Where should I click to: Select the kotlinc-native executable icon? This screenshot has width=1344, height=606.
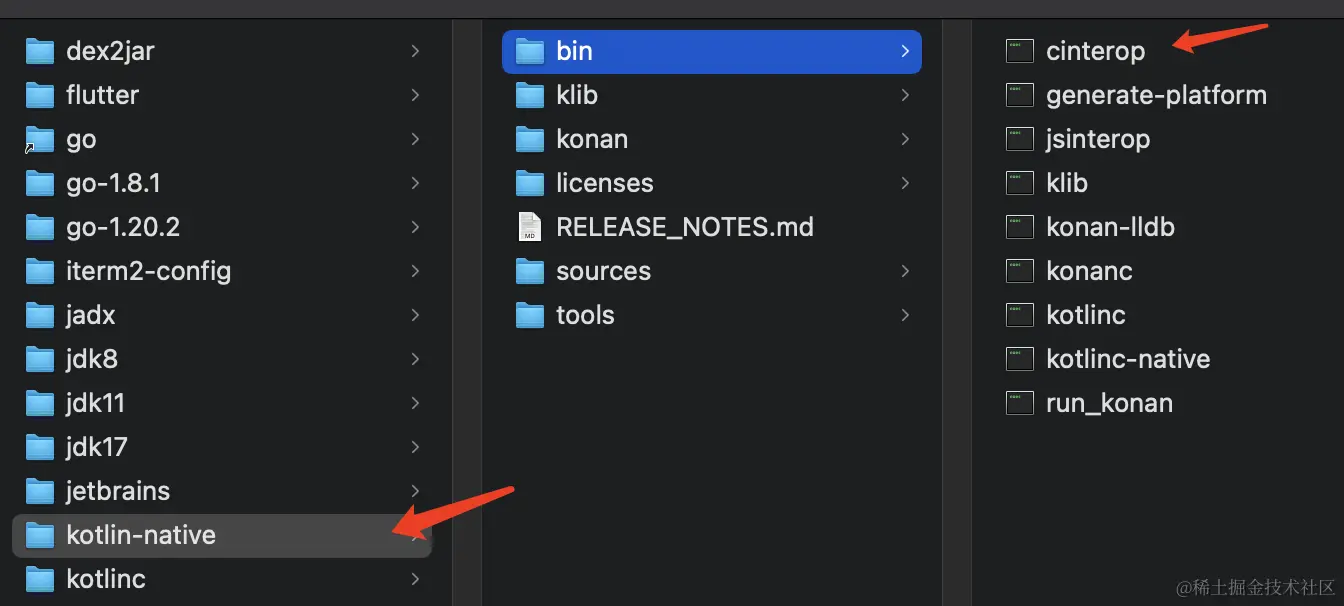point(1019,359)
